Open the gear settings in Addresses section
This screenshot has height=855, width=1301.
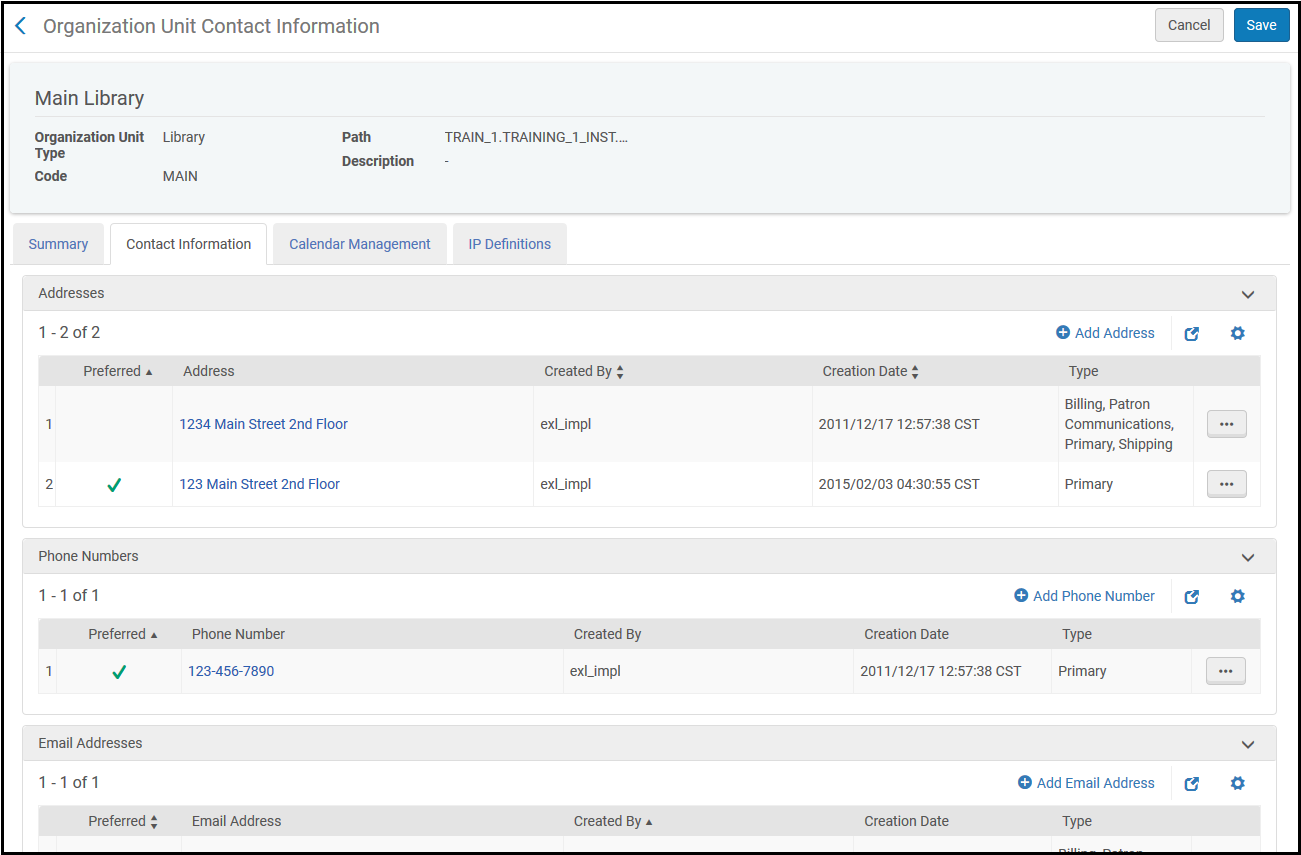pos(1238,334)
